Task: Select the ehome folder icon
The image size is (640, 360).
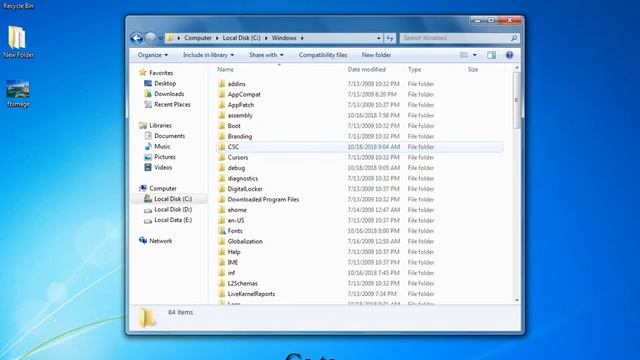Action: 222,210
